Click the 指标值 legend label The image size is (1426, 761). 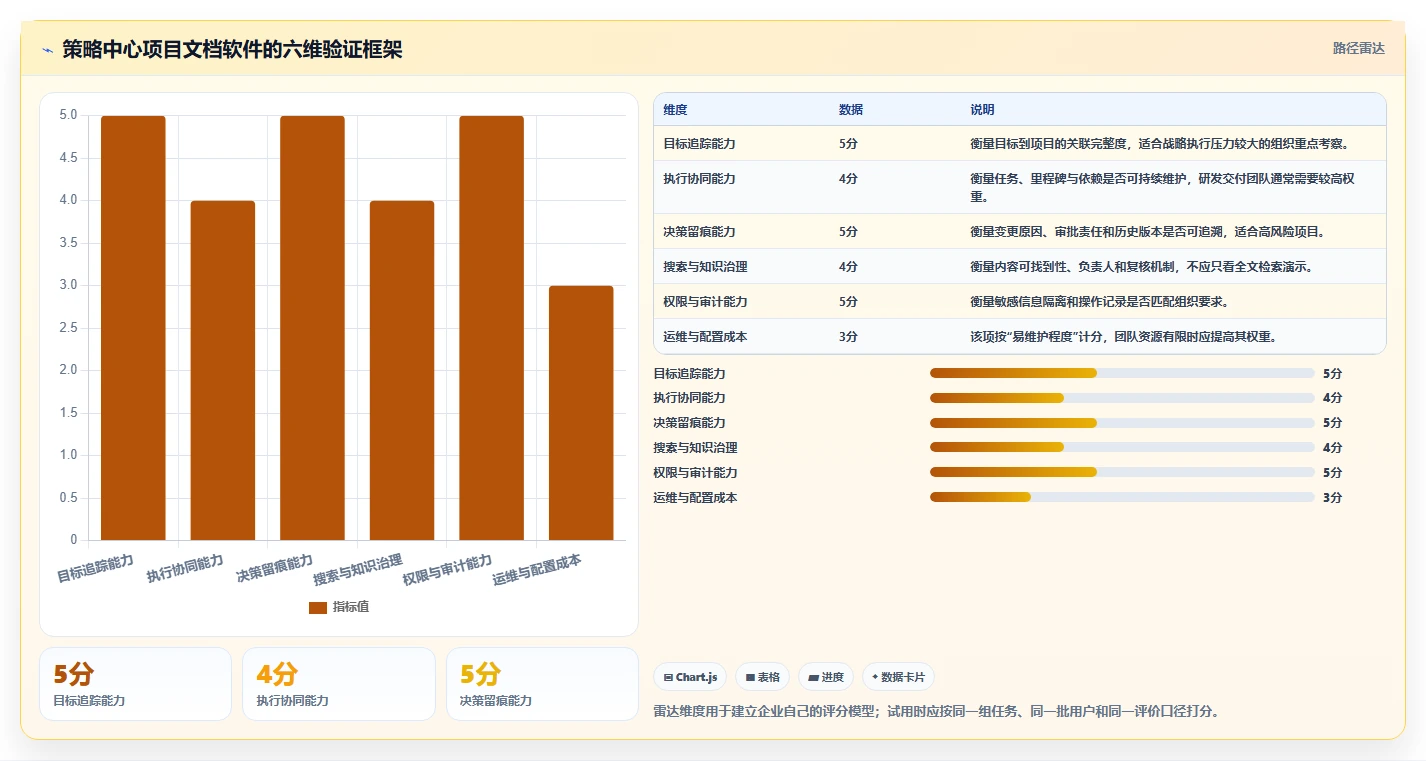(351, 607)
